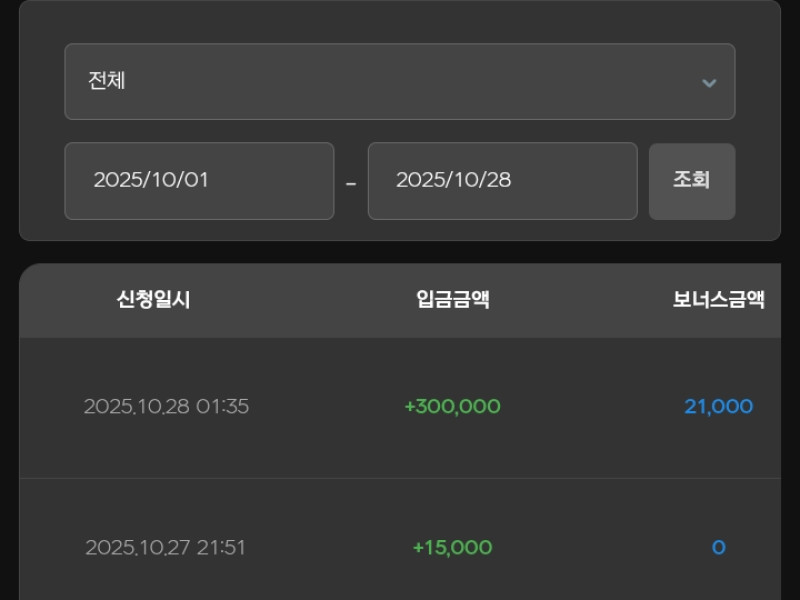Focus the end date field 2025/10/28
The image size is (800, 600).
tap(502, 181)
